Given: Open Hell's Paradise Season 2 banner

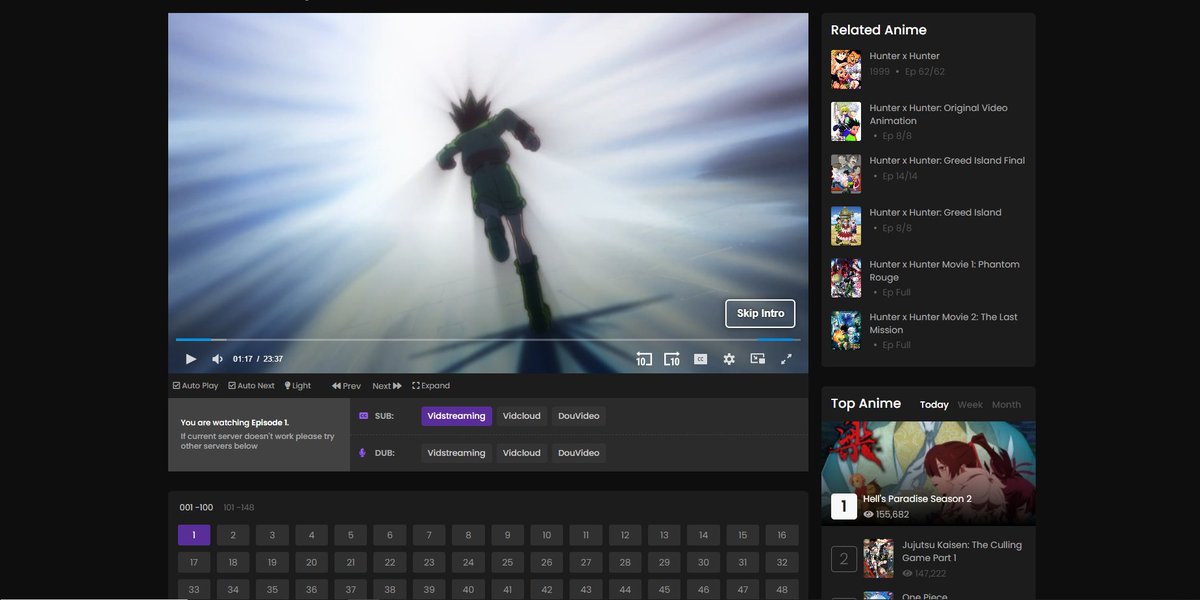Looking at the screenshot, I should [x=928, y=473].
